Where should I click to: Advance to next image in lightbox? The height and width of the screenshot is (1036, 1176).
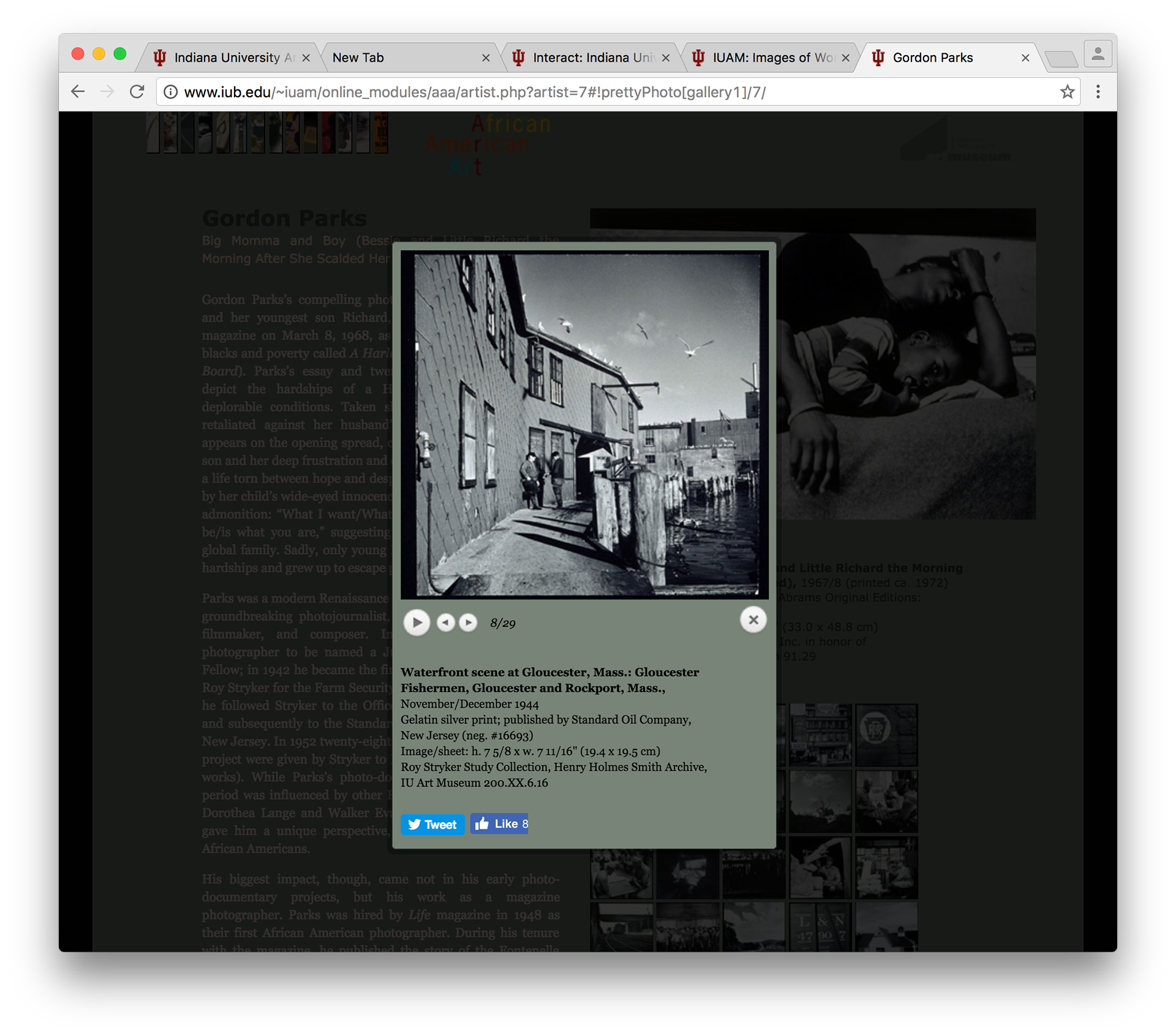pyautogui.click(x=469, y=622)
